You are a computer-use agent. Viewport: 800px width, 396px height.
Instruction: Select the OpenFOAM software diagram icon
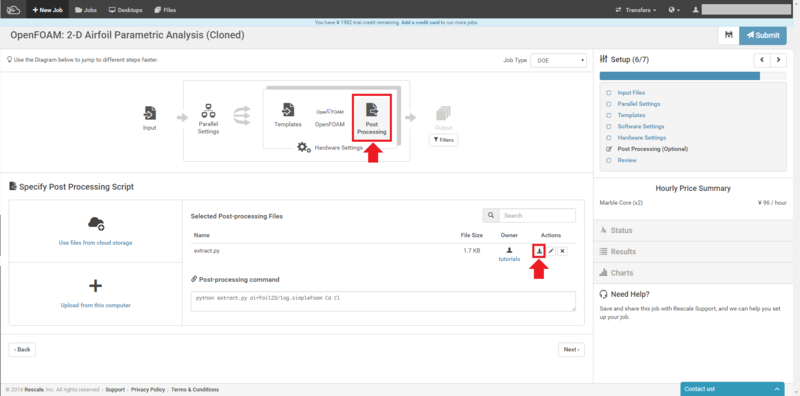(330, 112)
